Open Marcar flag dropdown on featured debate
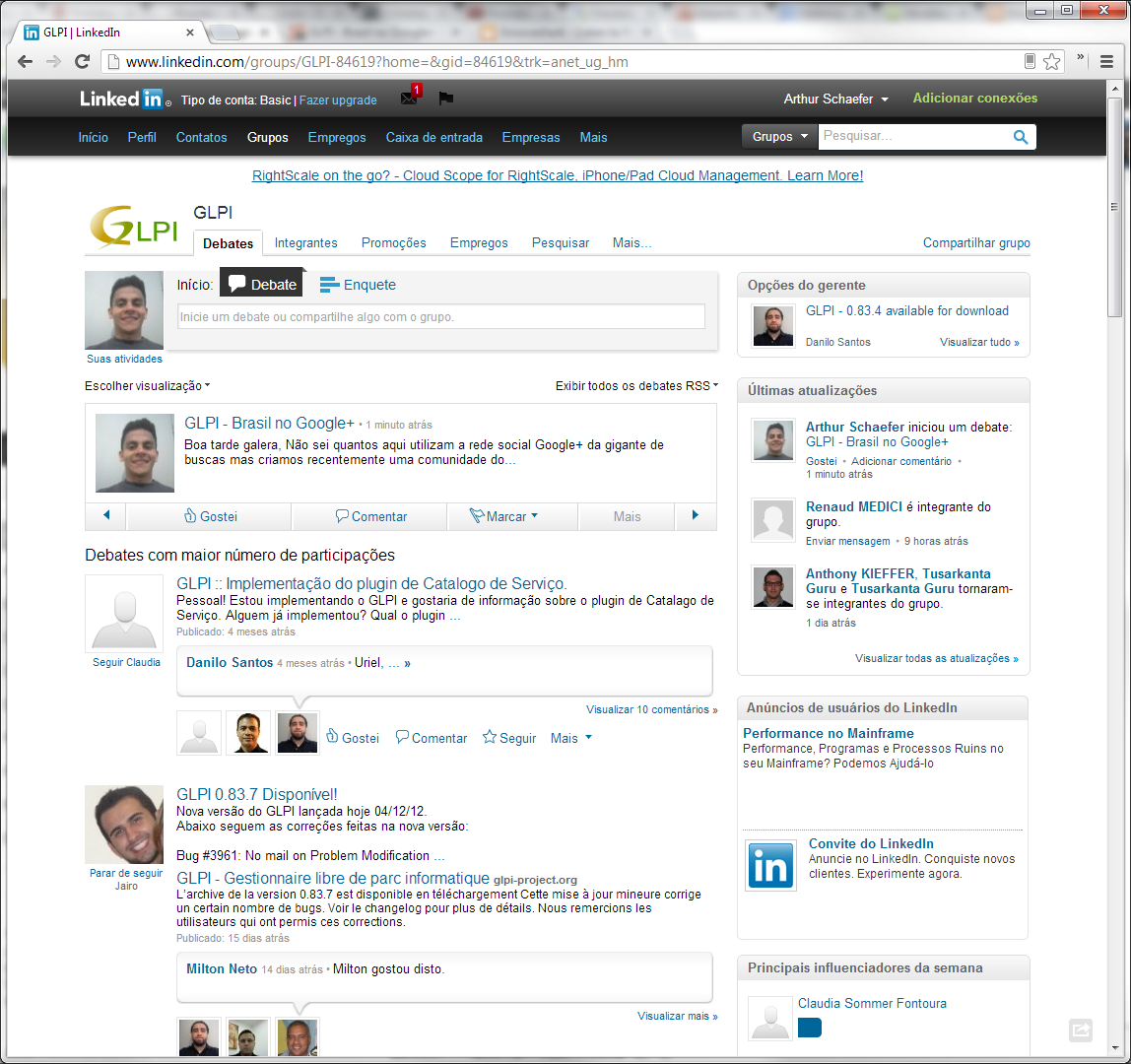 pyautogui.click(x=503, y=516)
